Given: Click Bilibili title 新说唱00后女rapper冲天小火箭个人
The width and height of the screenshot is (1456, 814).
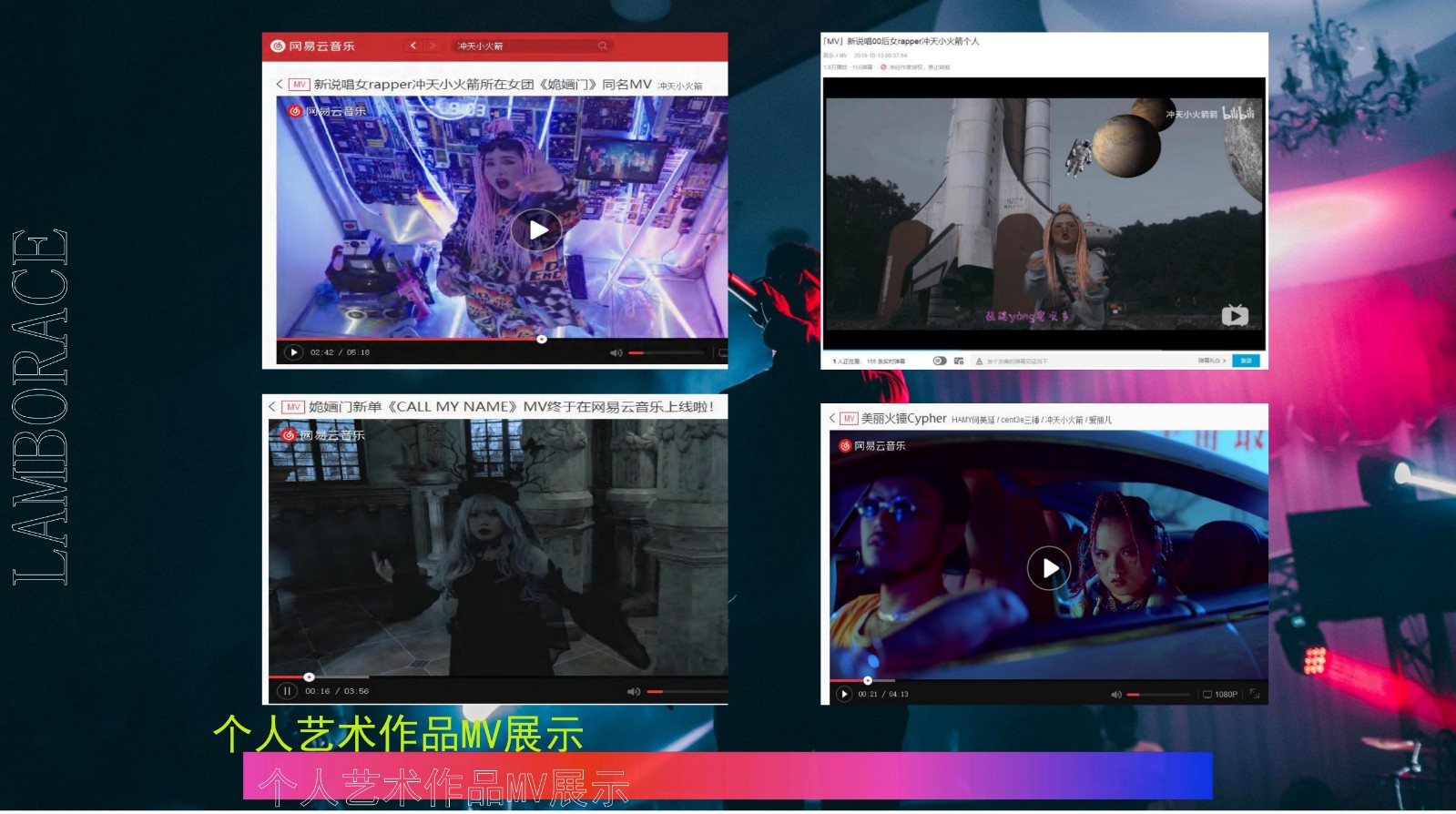Looking at the screenshot, I should [x=901, y=42].
